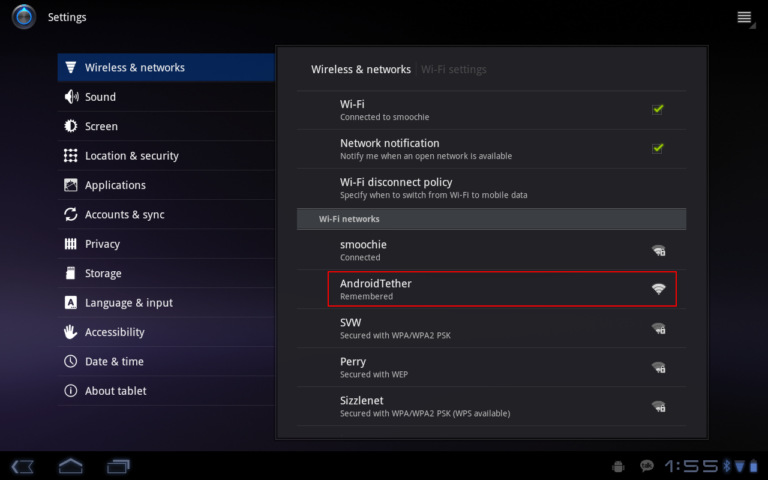Screen dimensions: 768x480
Task: Open the Recent apps navigation icon
Action: tap(118, 466)
